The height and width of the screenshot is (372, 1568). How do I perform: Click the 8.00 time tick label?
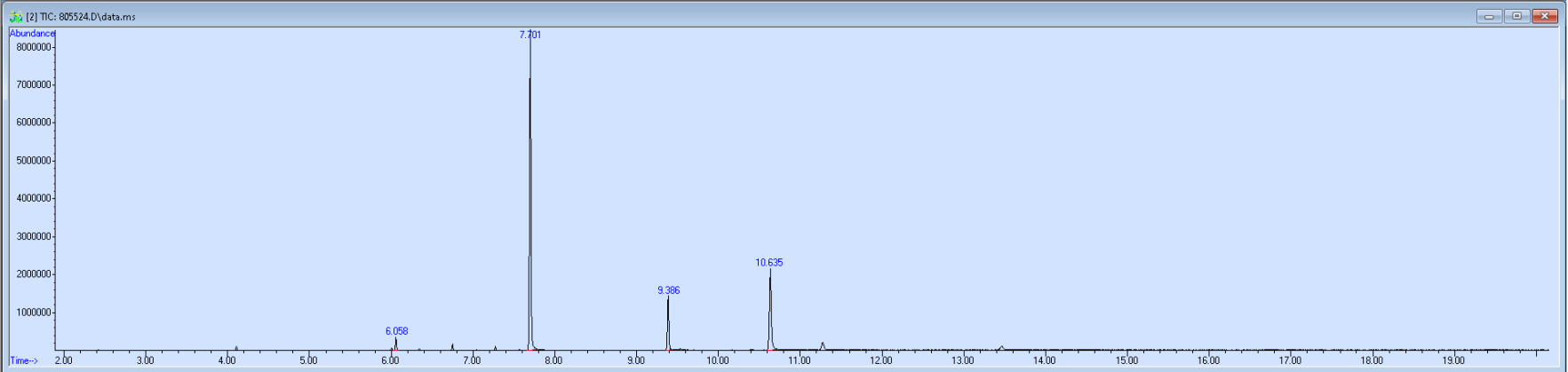[553, 360]
